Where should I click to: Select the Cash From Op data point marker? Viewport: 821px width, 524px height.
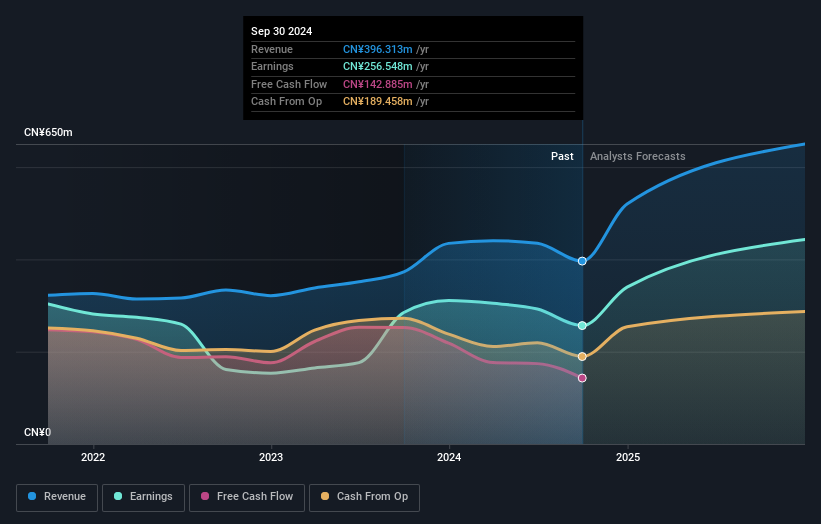tap(582, 356)
